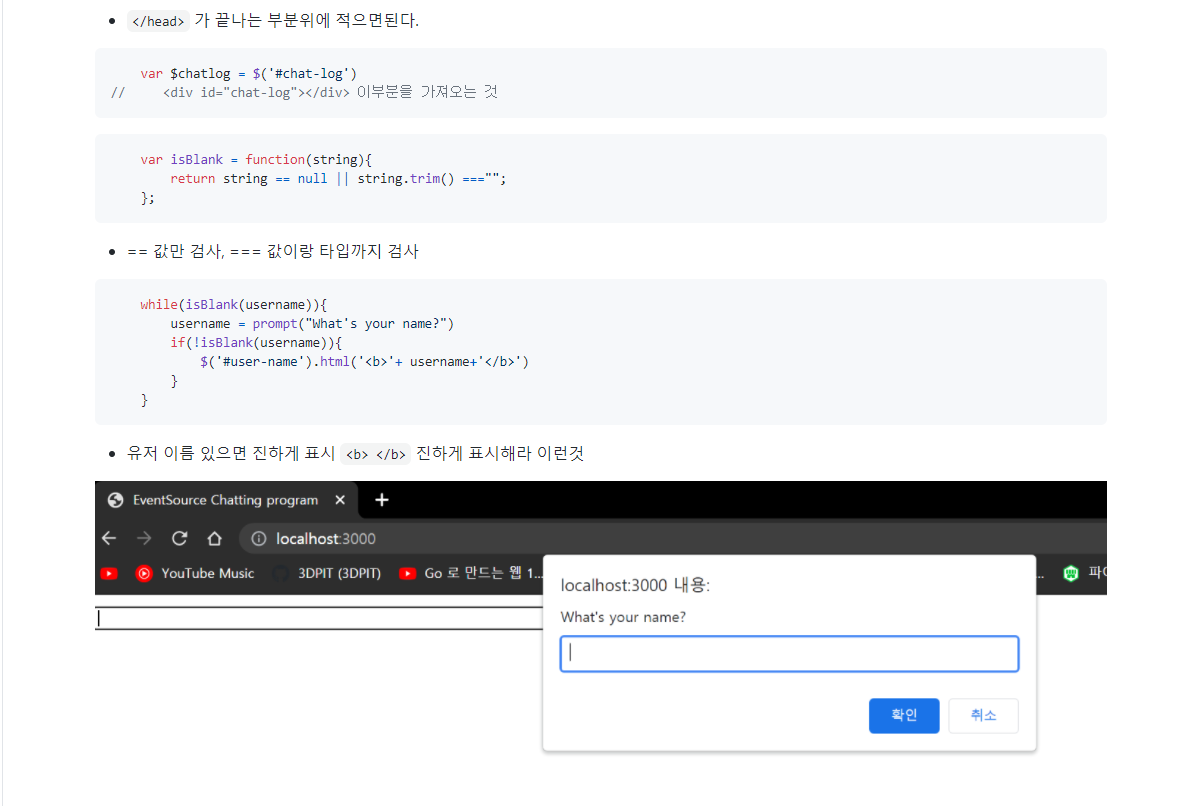Open a new browser tab
This screenshot has height=806, width=1193.
382,500
